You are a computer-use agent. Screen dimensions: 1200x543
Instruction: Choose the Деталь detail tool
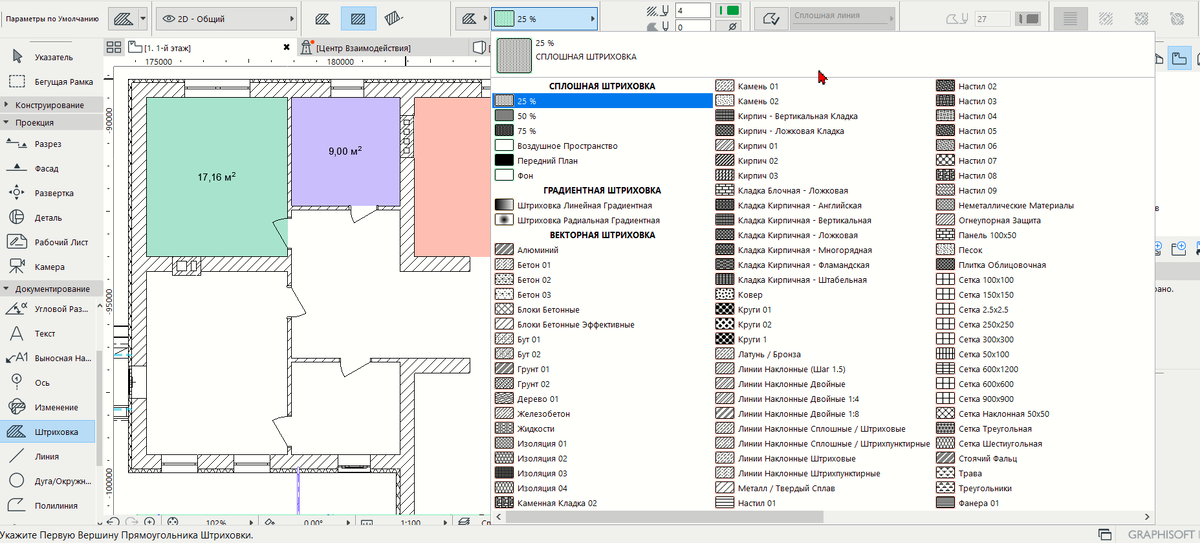click(48, 217)
